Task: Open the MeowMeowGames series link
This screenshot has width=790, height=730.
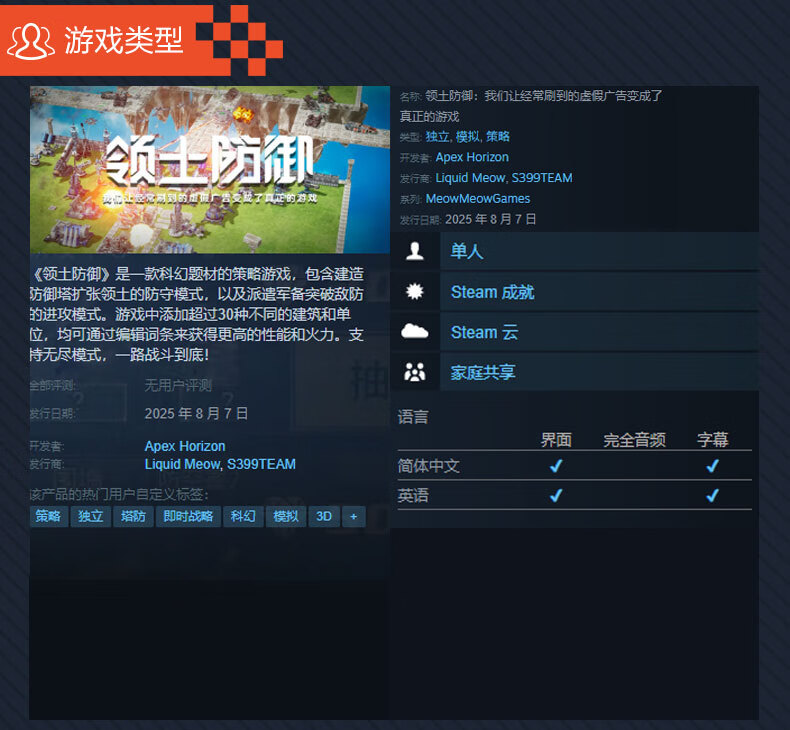Action: pos(477,199)
